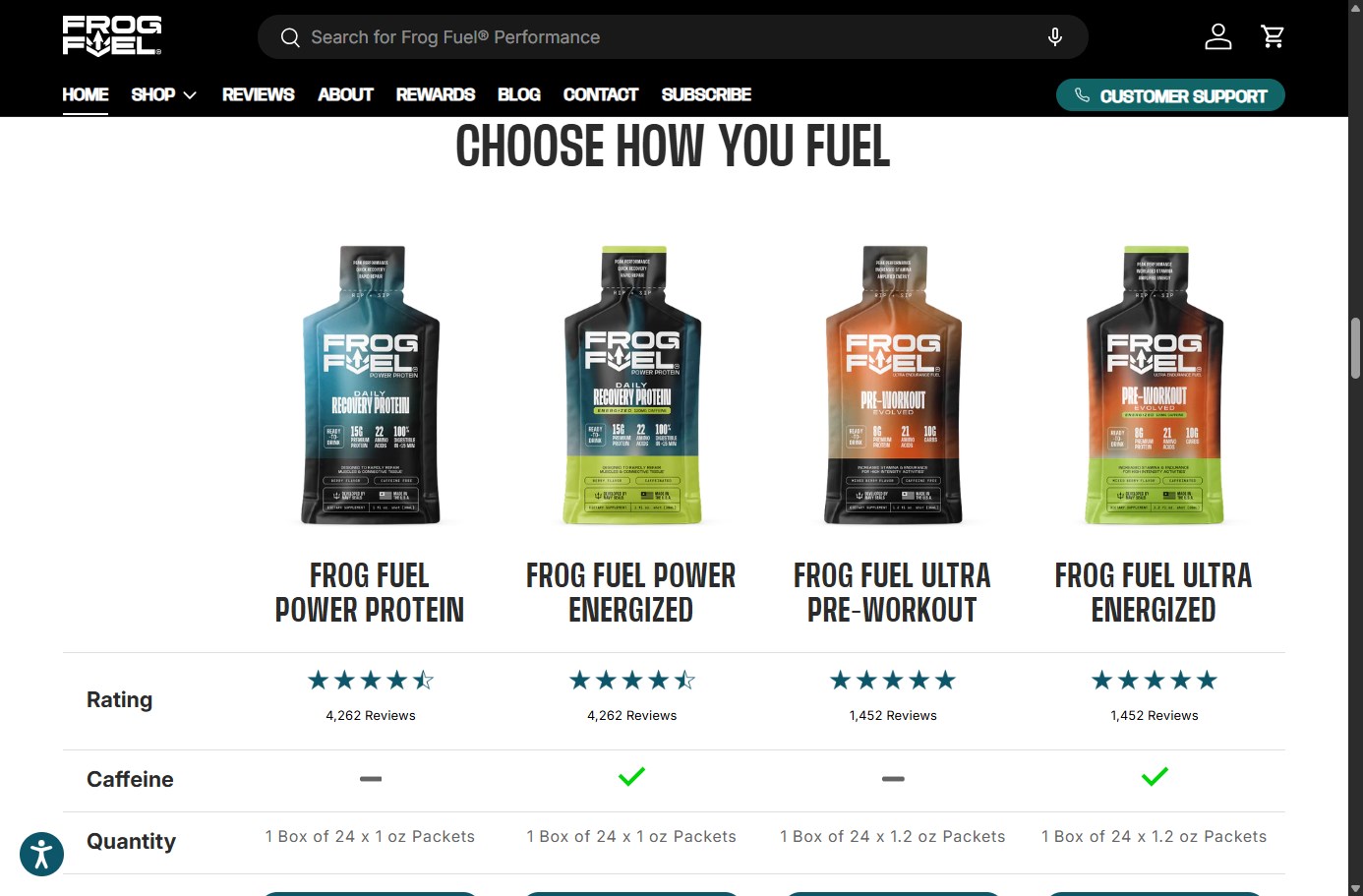The height and width of the screenshot is (896, 1363).
Task: Click the search magnifier icon
Action: coord(290,37)
